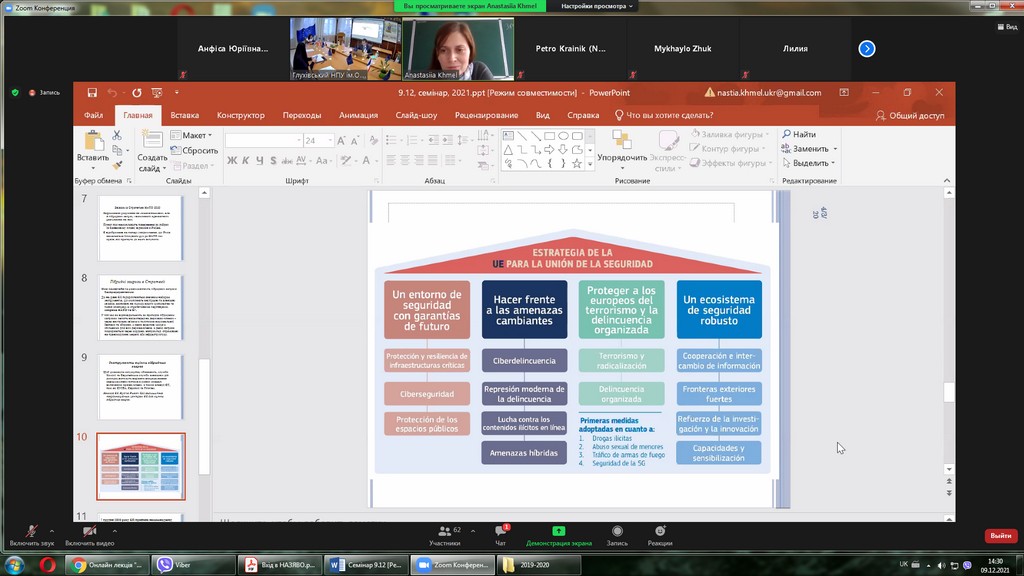Open Zoom reactions menu
1024x576 pixels.
[659, 531]
